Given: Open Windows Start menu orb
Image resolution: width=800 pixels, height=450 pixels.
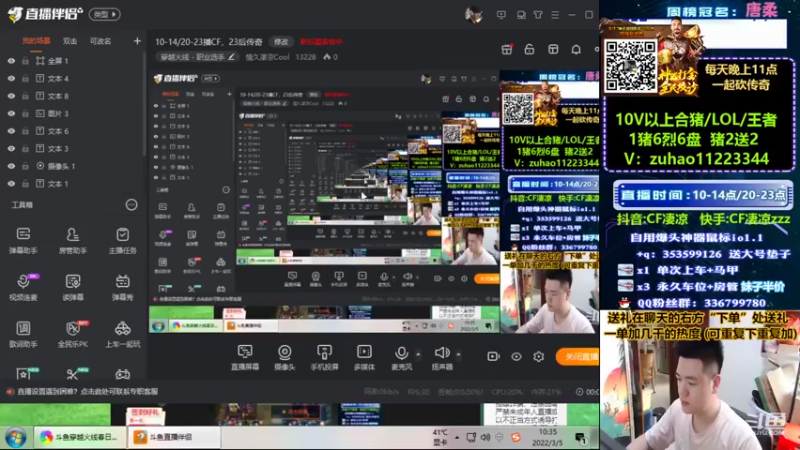Looking at the screenshot, I should [16, 438].
